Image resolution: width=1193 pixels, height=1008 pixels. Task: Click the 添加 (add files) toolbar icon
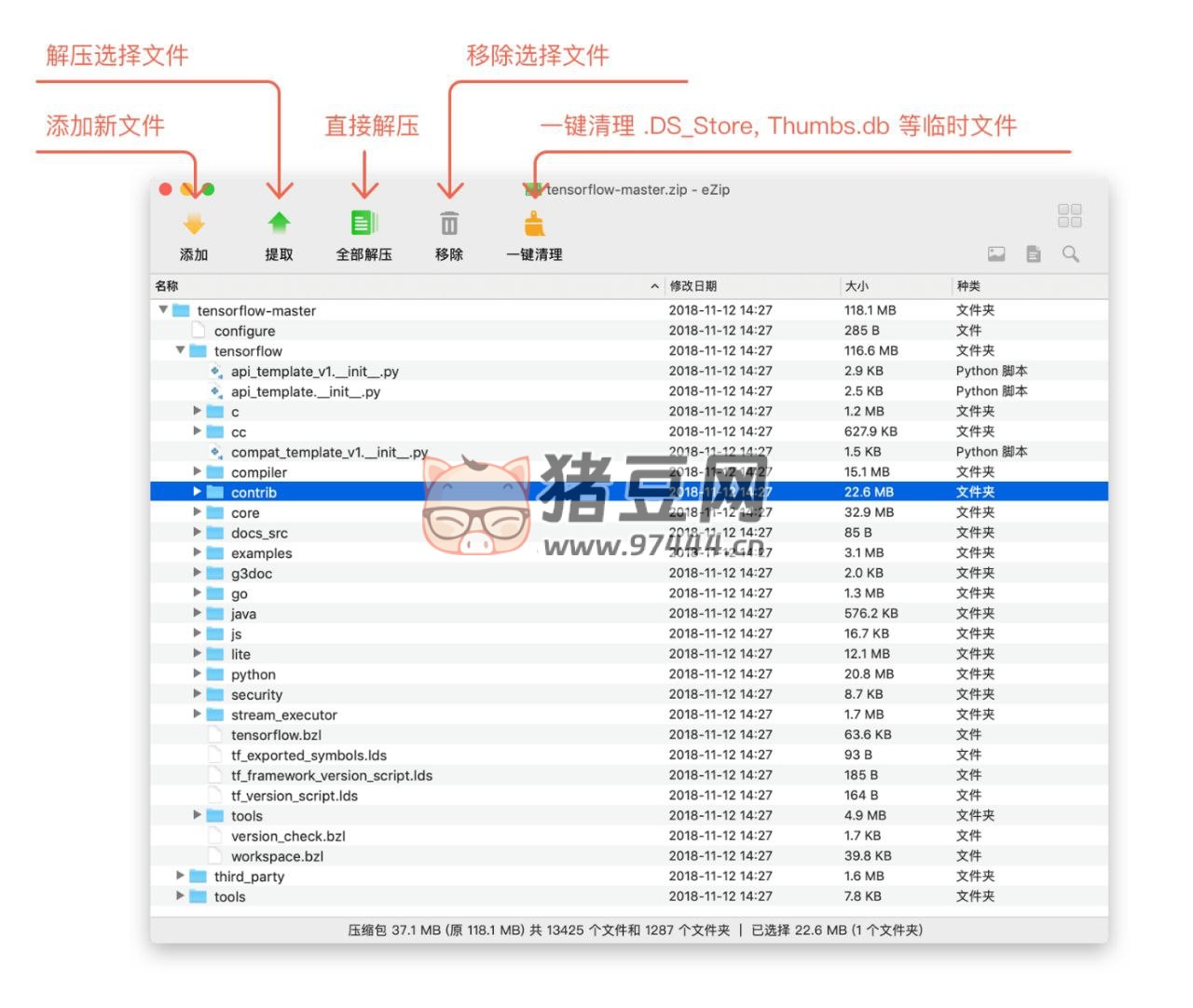pyautogui.click(x=195, y=223)
